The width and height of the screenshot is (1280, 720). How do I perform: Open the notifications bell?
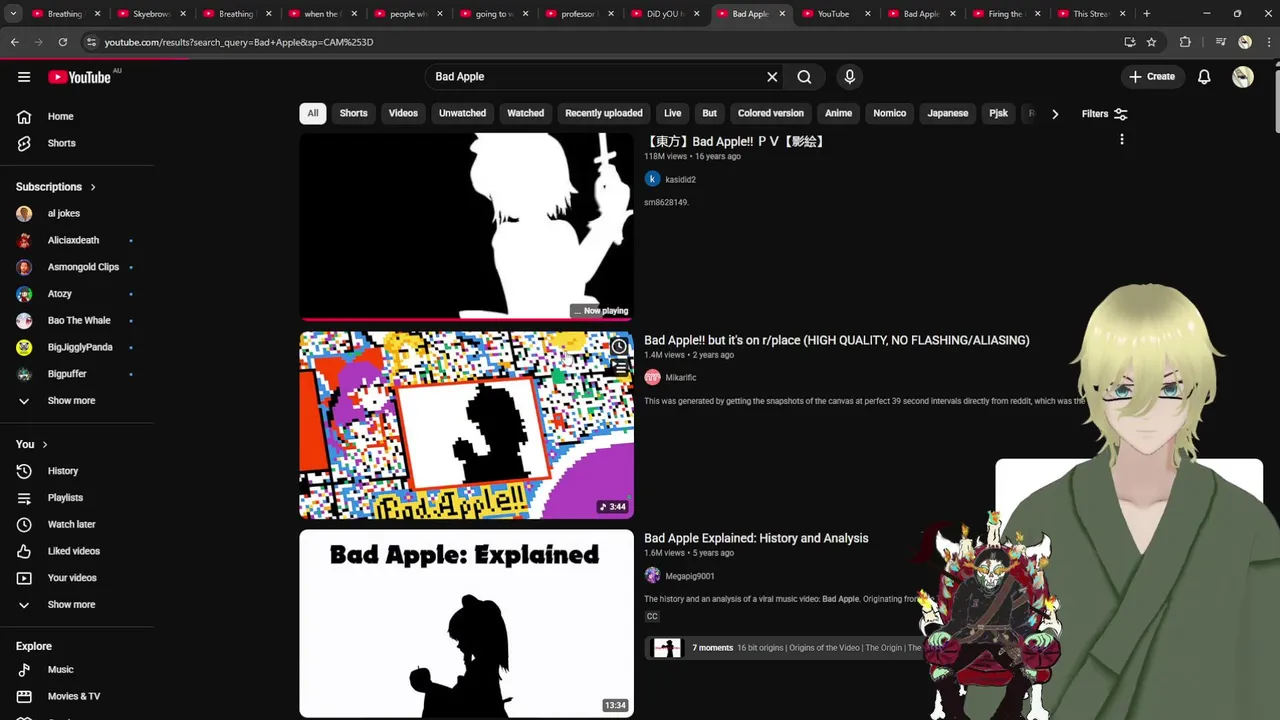[x=1204, y=77]
